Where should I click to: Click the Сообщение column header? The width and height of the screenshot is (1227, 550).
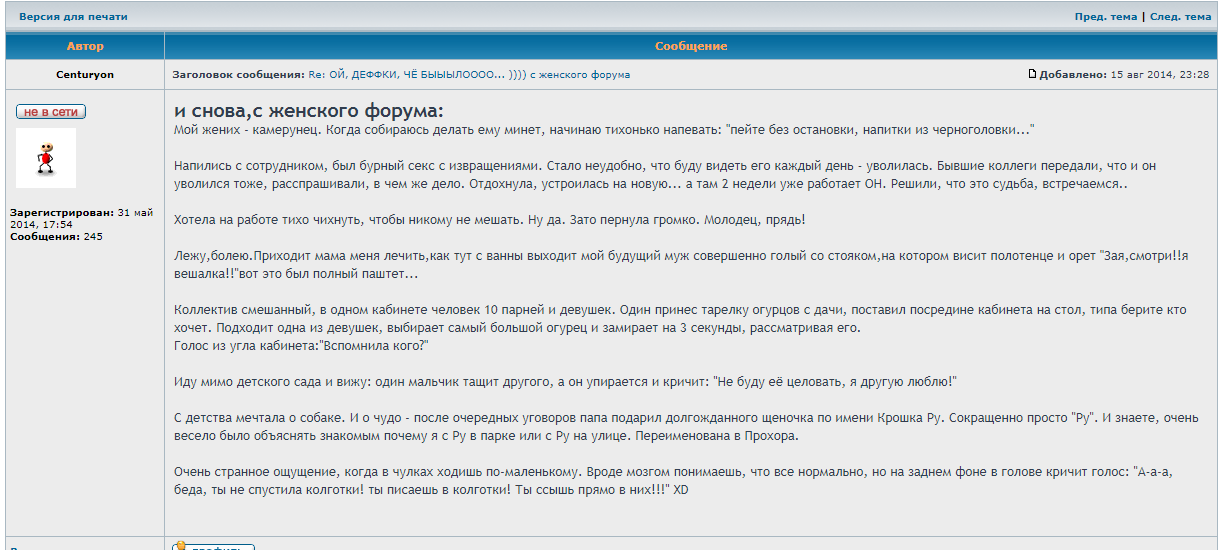point(691,47)
